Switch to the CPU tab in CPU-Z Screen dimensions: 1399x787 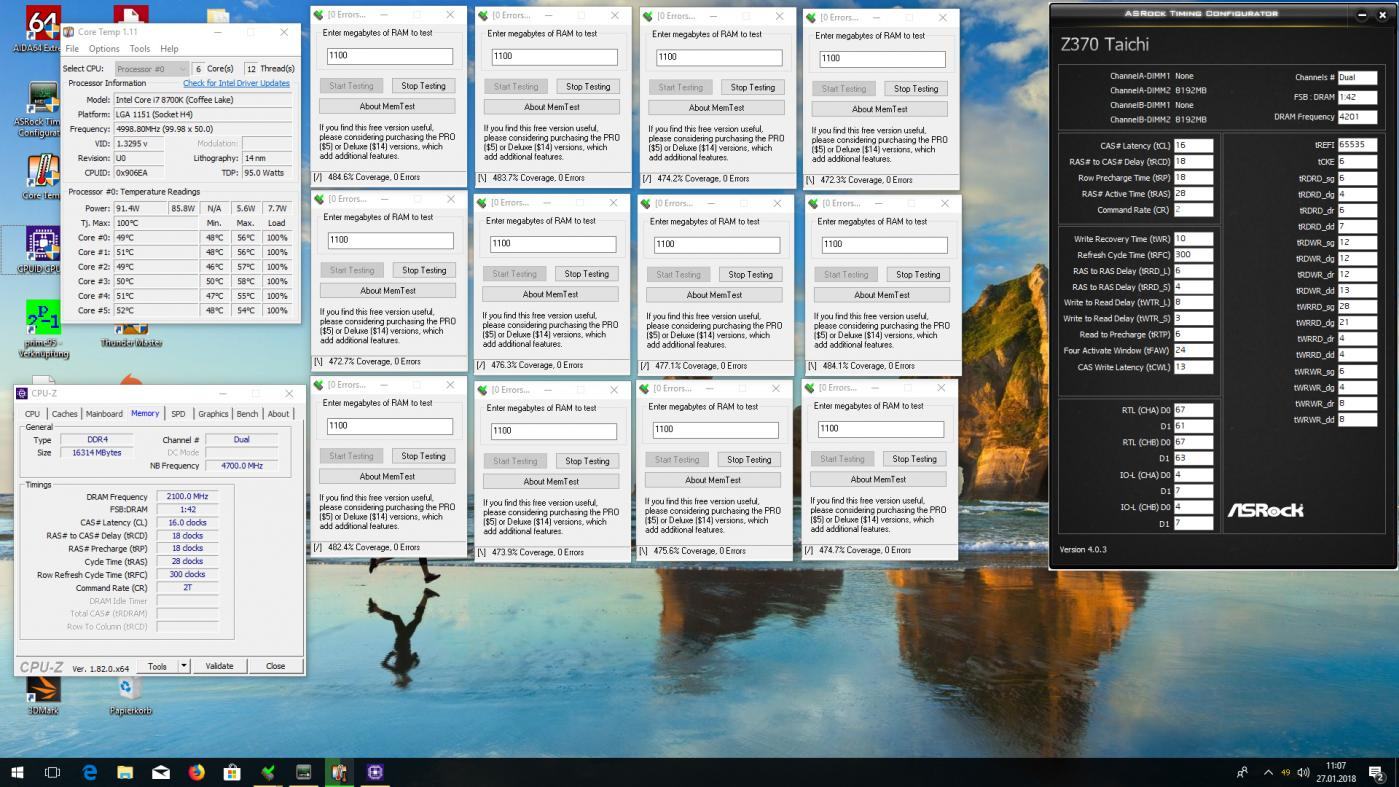(33, 413)
